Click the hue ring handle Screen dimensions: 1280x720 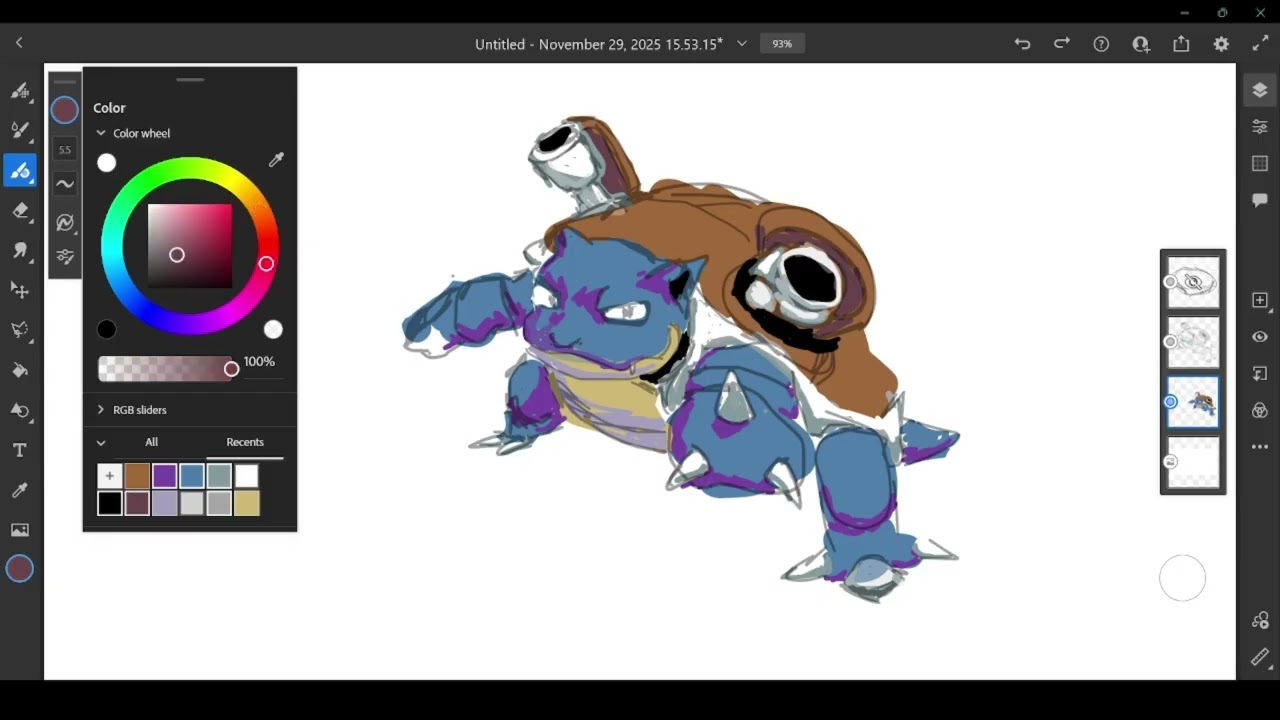coord(266,263)
